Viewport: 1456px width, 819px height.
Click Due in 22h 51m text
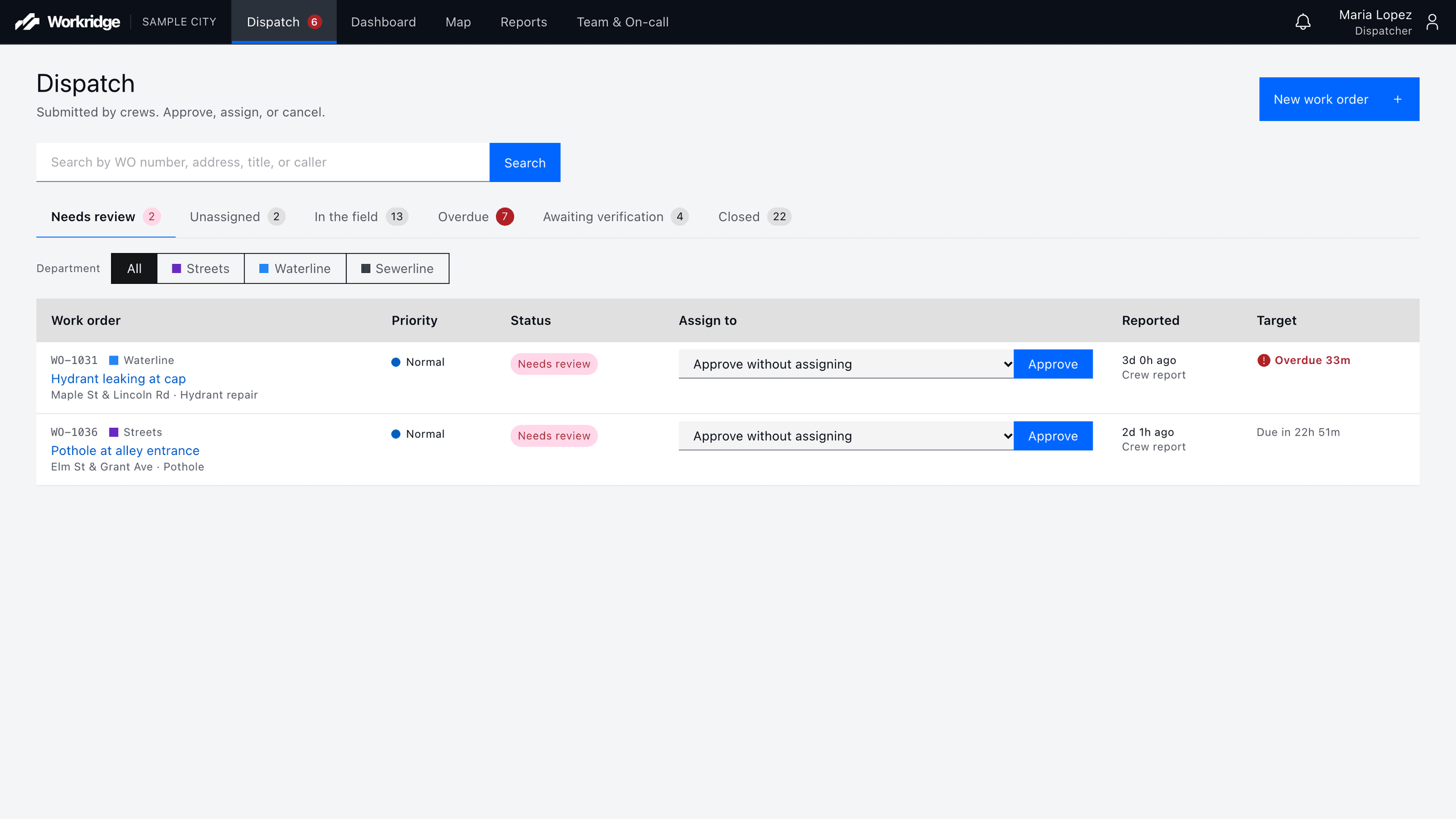click(1298, 432)
